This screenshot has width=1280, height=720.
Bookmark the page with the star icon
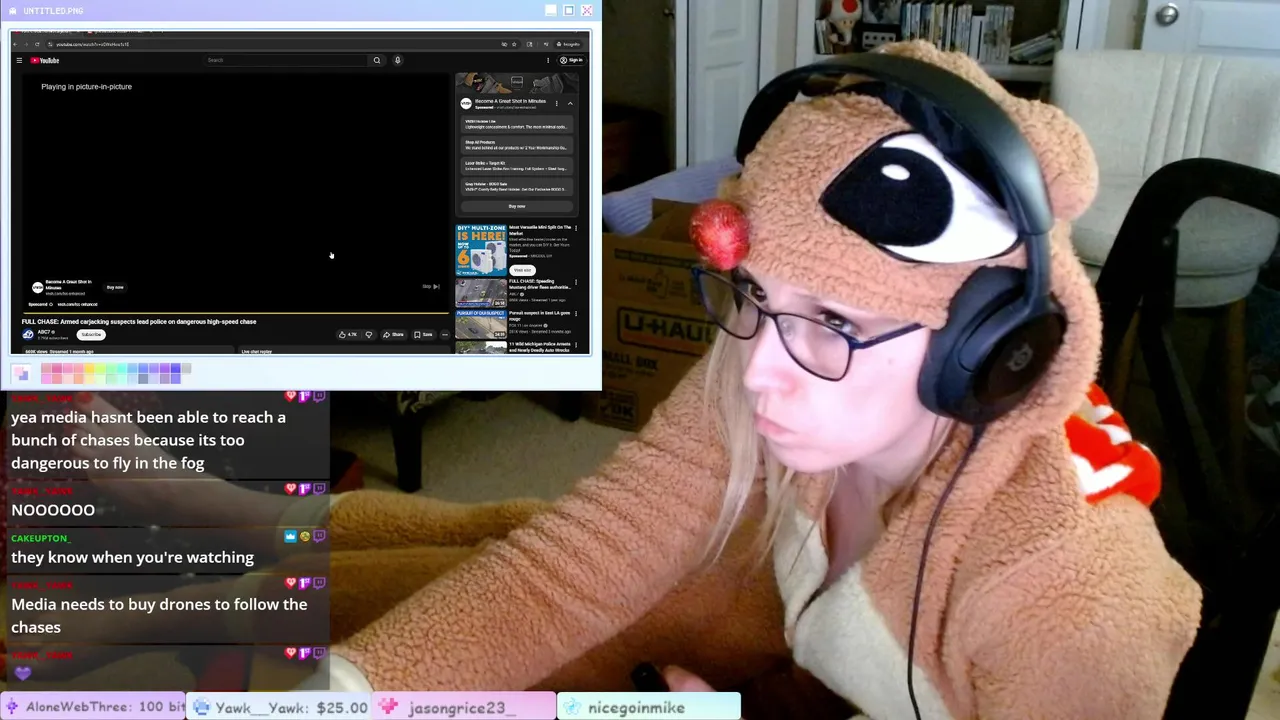click(514, 44)
